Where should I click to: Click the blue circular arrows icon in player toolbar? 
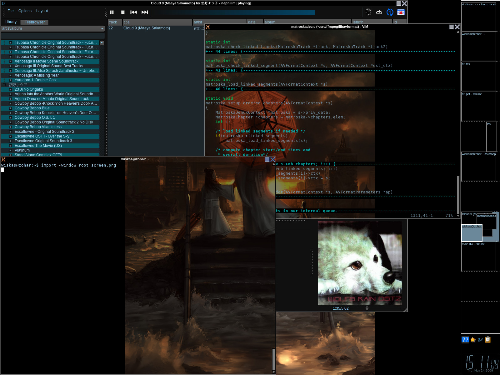pyautogui.click(x=390, y=12)
